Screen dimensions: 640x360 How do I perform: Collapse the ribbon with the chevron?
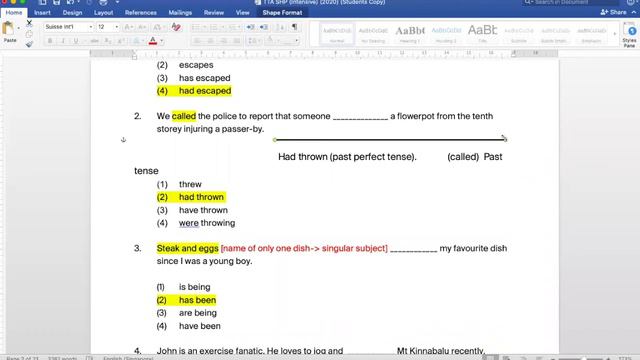[x=633, y=13]
